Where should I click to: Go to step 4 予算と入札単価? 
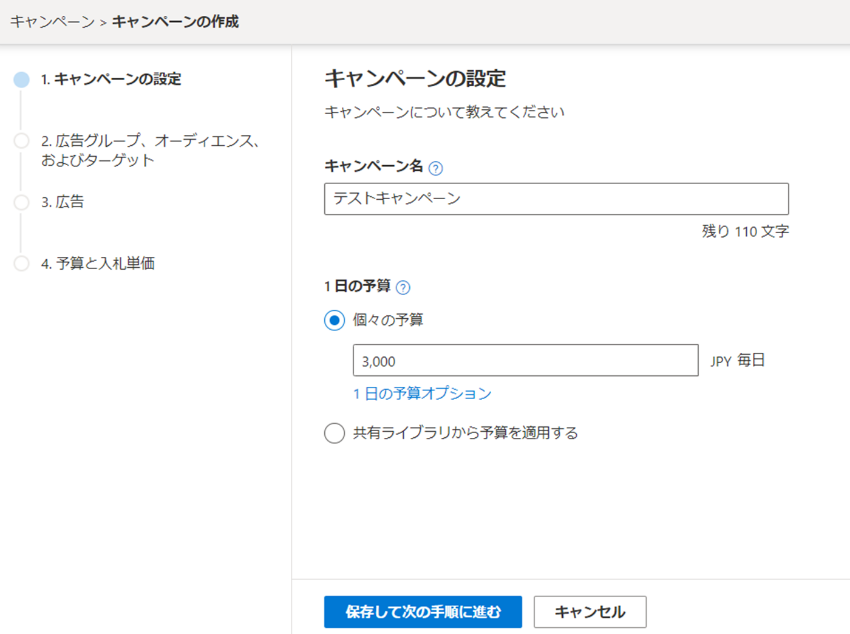(98, 263)
